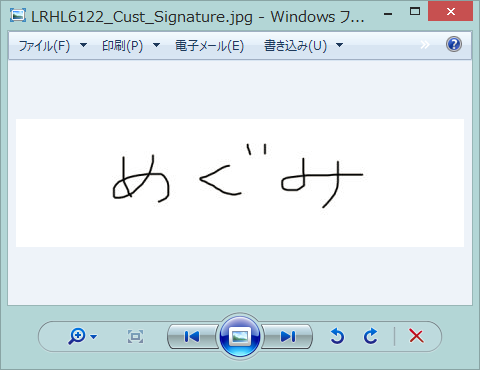Minimize the Photo Viewer window

coord(388,13)
